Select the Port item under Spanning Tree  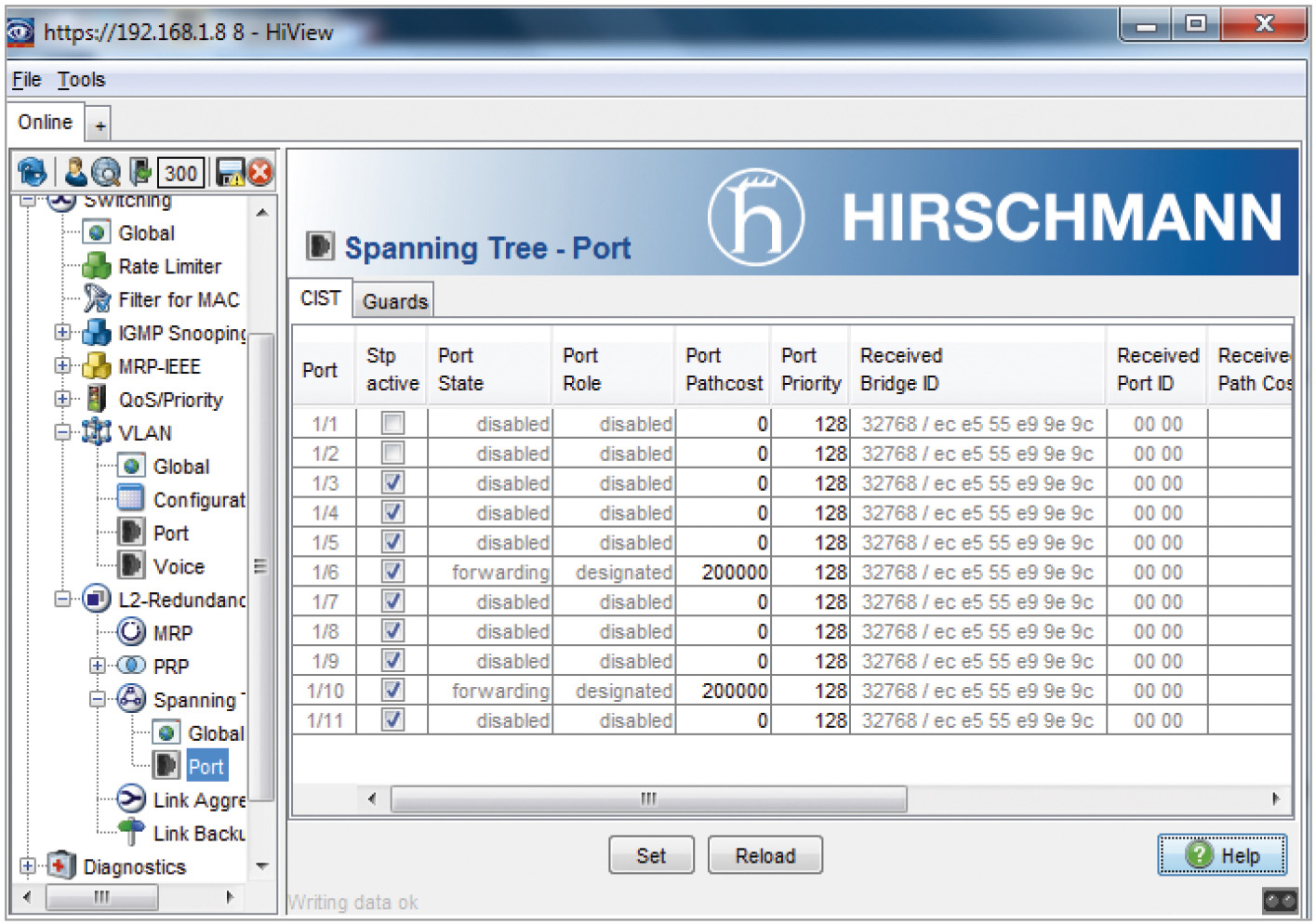coord(206,766)
